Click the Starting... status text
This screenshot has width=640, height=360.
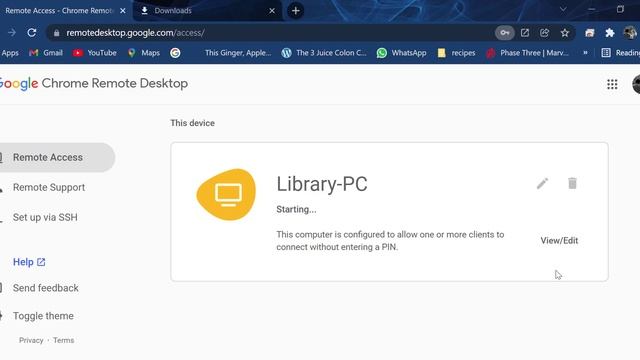(x=296, y=209)
